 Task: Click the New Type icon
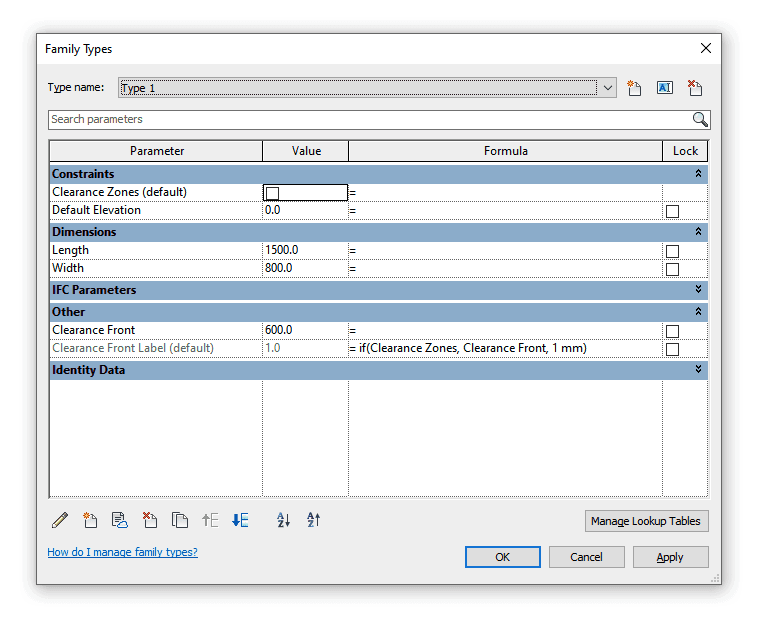(634, 88)
